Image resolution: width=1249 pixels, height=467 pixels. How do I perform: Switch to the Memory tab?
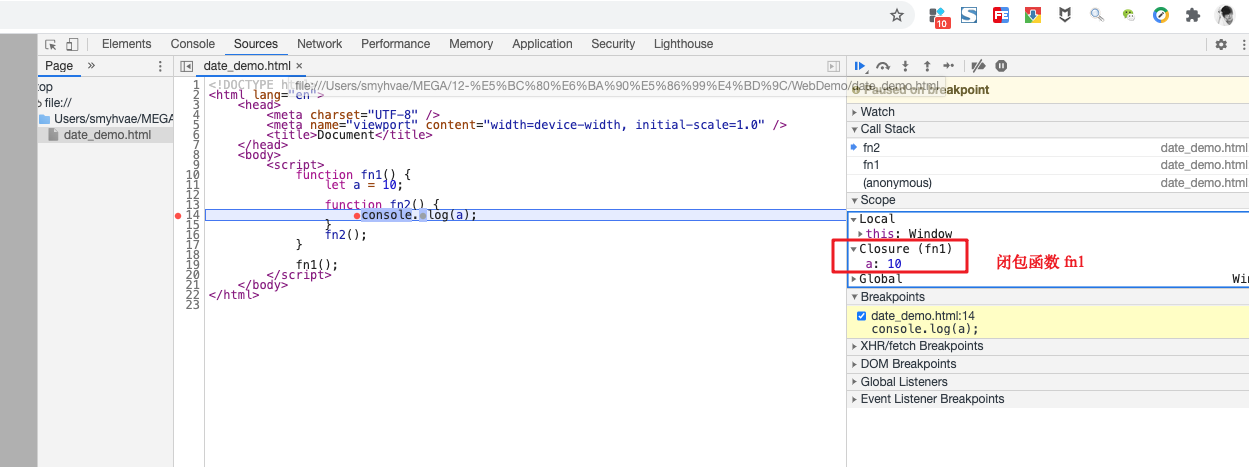tap(471, 44)
